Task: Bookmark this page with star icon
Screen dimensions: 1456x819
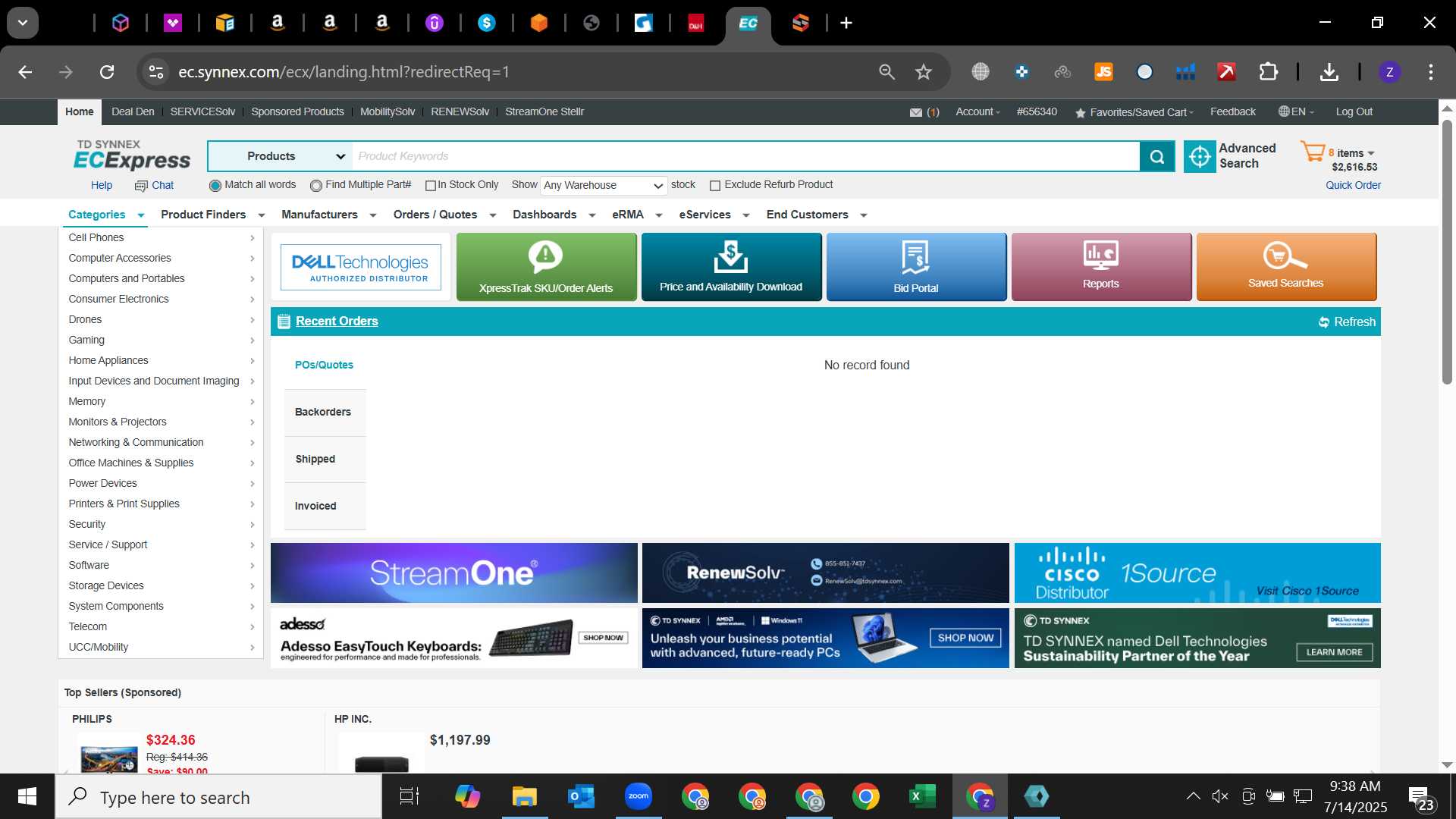Action: [923, 72]
